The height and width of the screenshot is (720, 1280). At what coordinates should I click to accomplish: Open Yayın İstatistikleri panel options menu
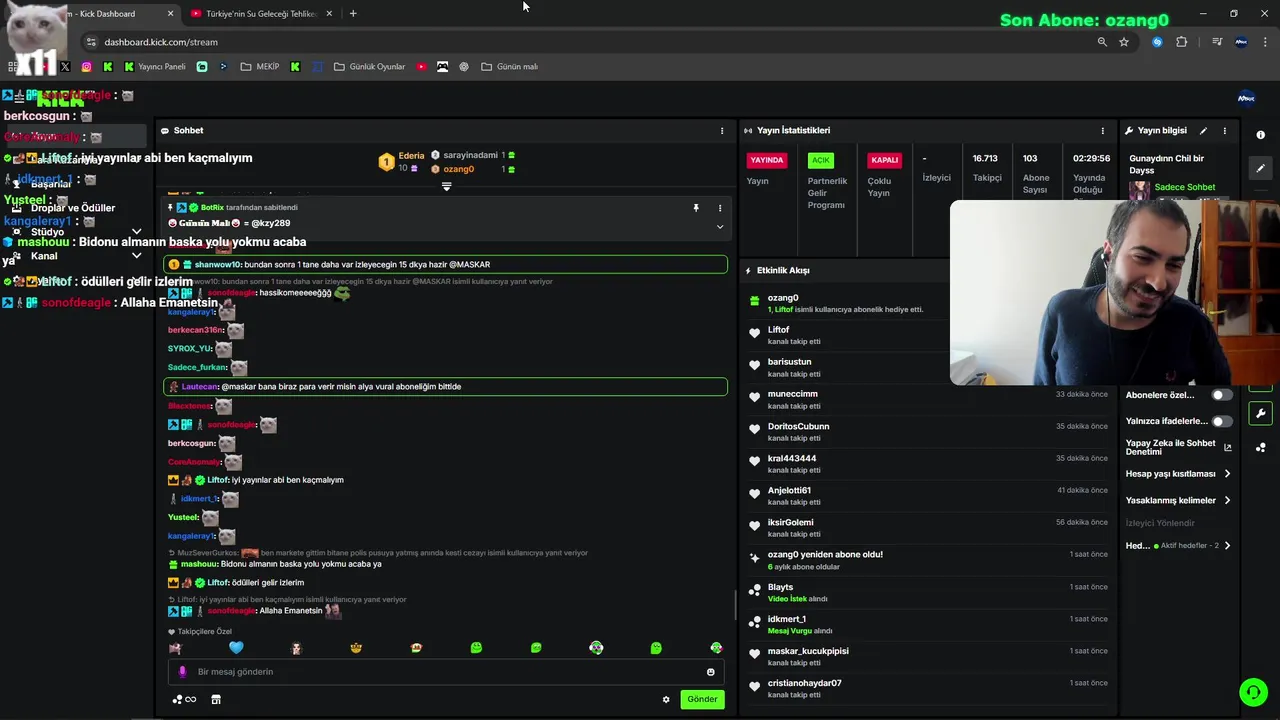pyautogui.click(x=1103, y=131)
